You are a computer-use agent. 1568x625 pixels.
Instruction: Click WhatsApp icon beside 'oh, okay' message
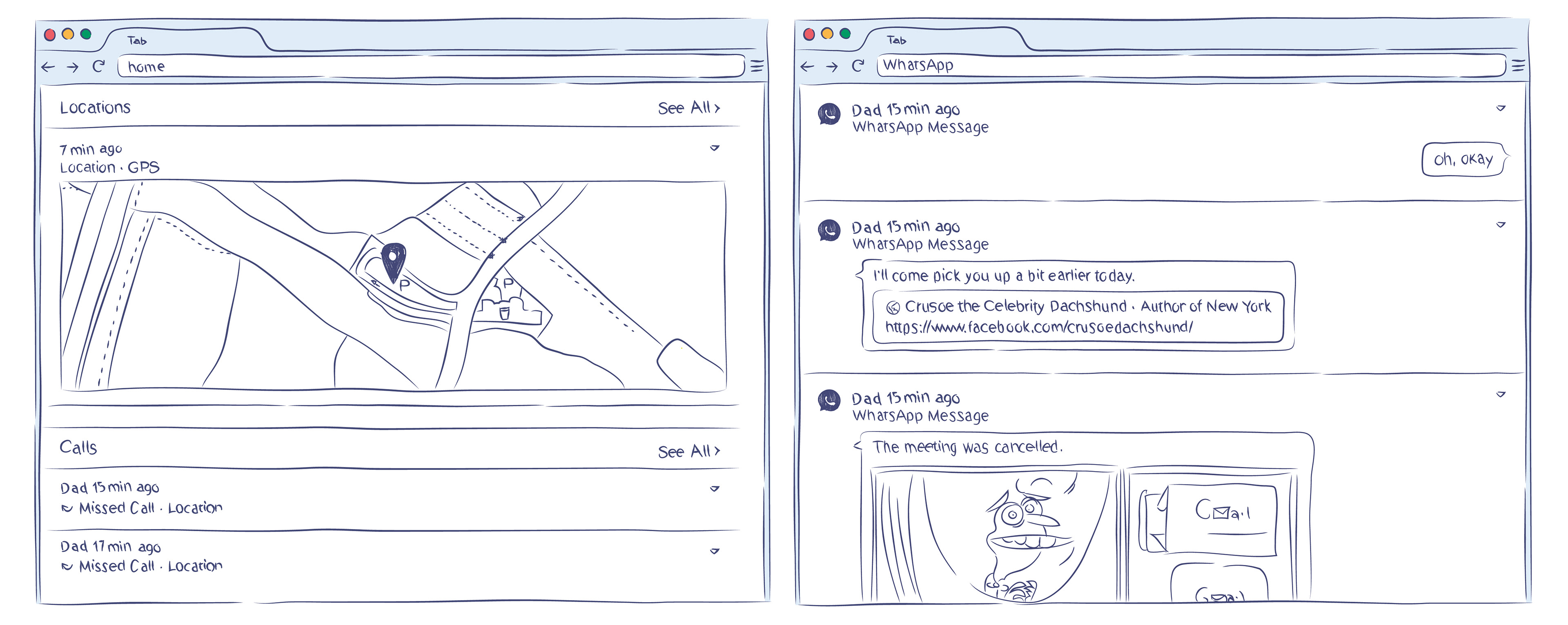[829, 114]
